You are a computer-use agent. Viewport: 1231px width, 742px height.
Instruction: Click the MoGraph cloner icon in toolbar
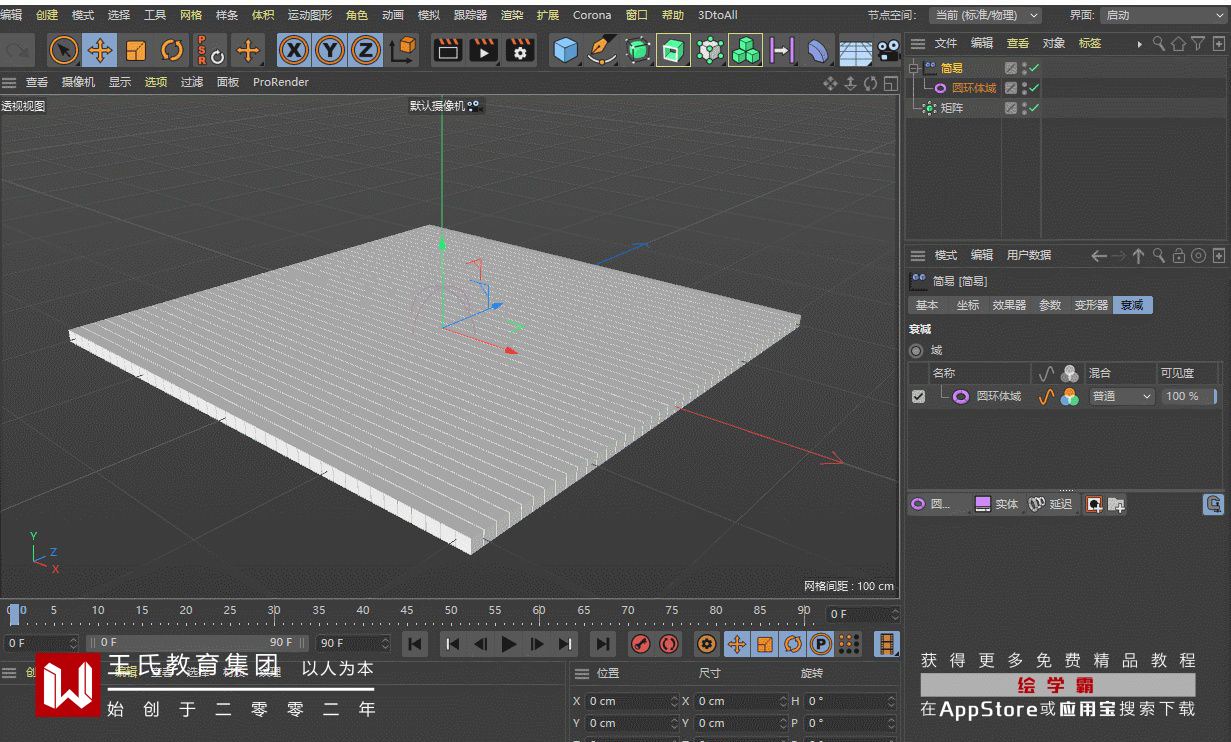click(x=745, y=50)
